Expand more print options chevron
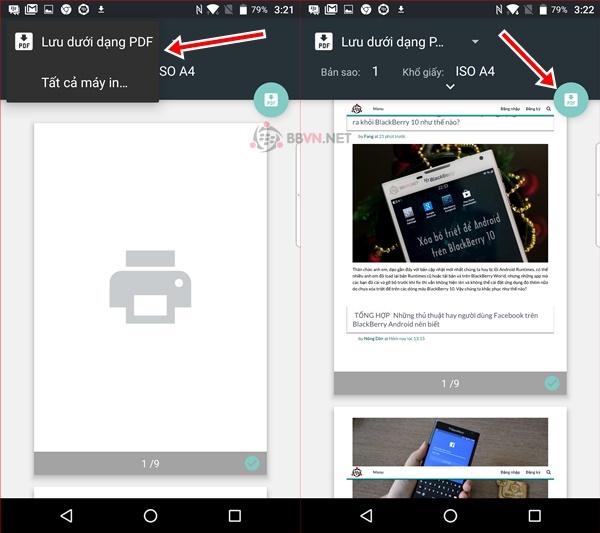Image resolution: width=600 pixels, height=533 pixels. (x=450, y=88)
